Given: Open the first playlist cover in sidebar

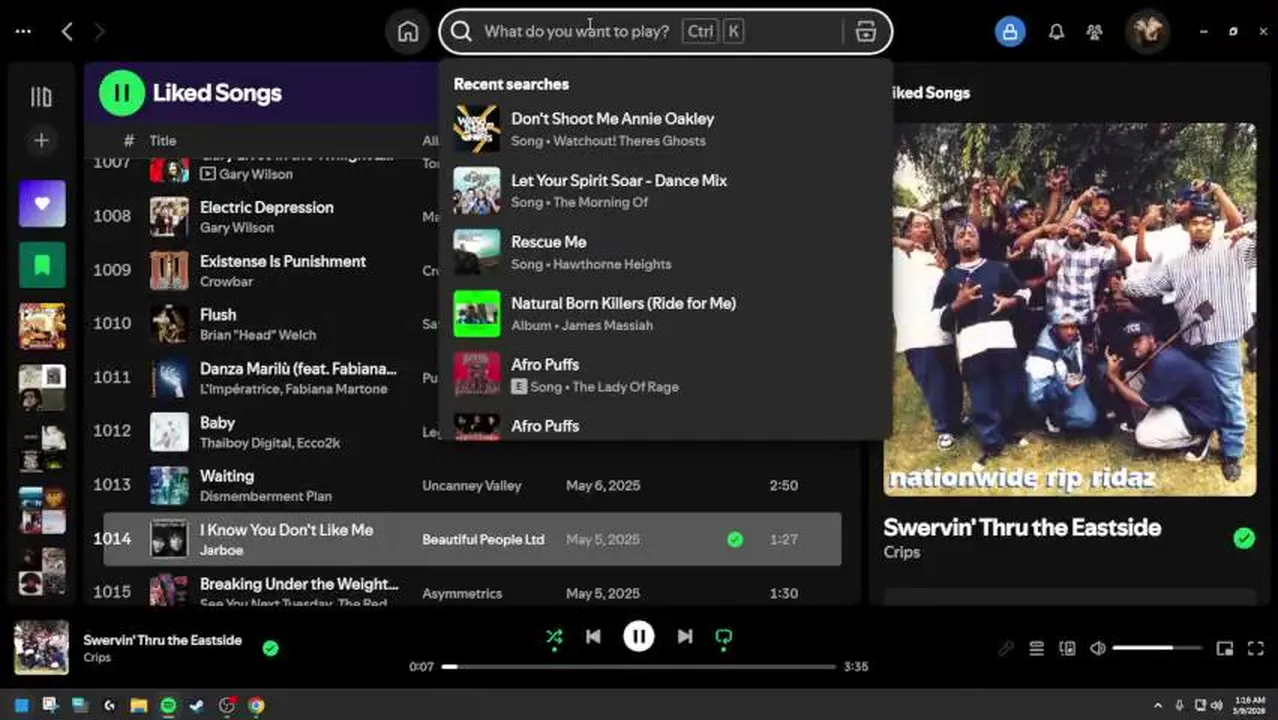Looking at the screenshot, I should click(x=42, y=327).
